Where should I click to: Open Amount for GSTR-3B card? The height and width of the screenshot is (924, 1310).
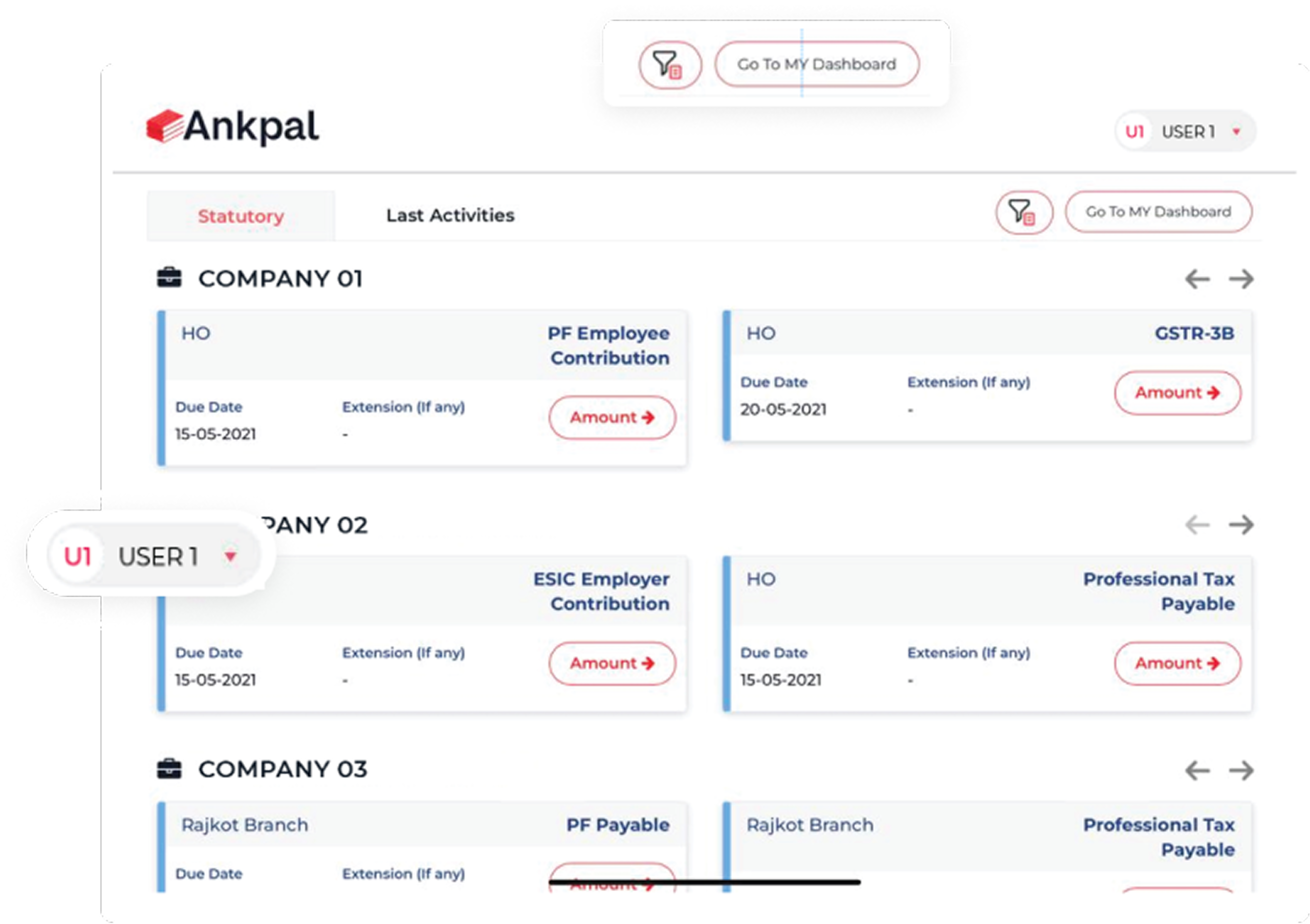pyautogui.click(x=1177, y=393)
